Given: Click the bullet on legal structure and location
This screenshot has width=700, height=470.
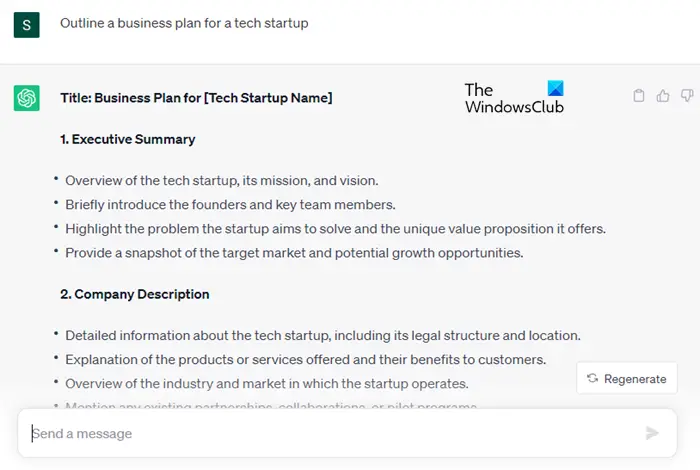Looking at the screenshot, I should [323, 335].
